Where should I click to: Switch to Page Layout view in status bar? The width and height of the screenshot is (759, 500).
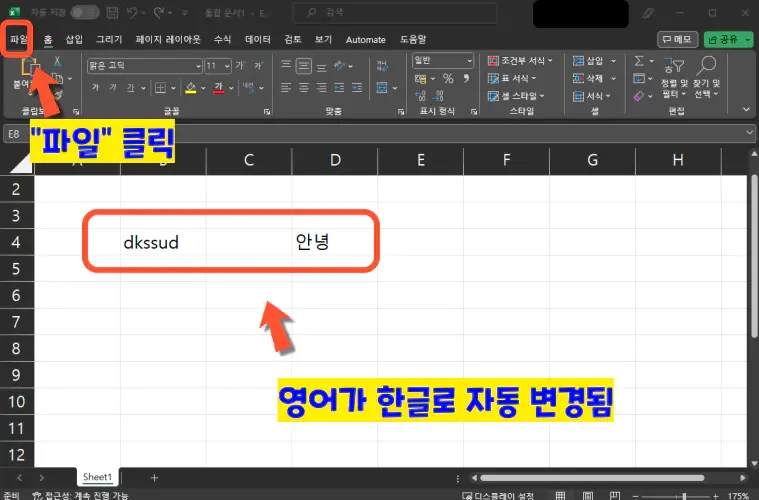click(x=588, y=495)
